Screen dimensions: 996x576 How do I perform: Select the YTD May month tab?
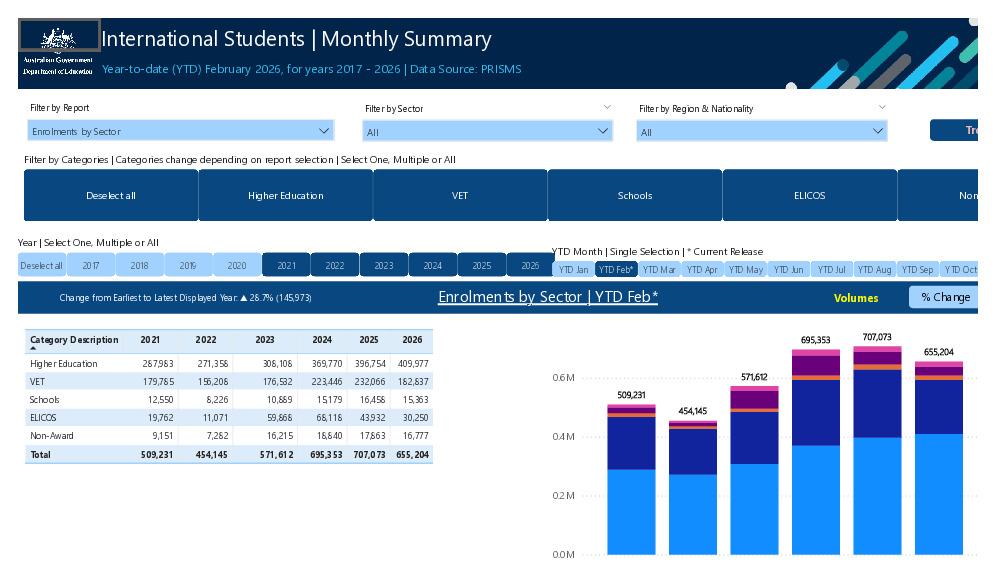coord(746,269)
